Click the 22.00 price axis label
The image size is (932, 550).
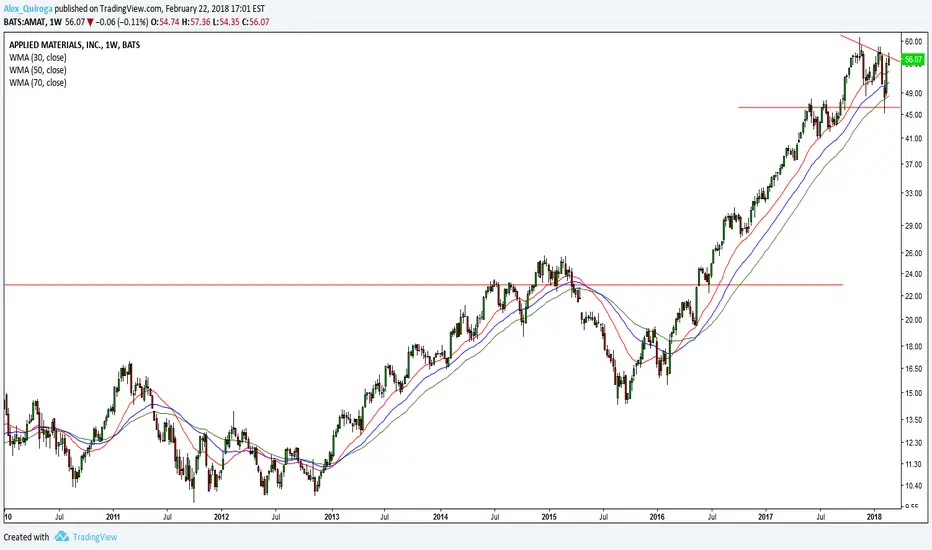912,296
